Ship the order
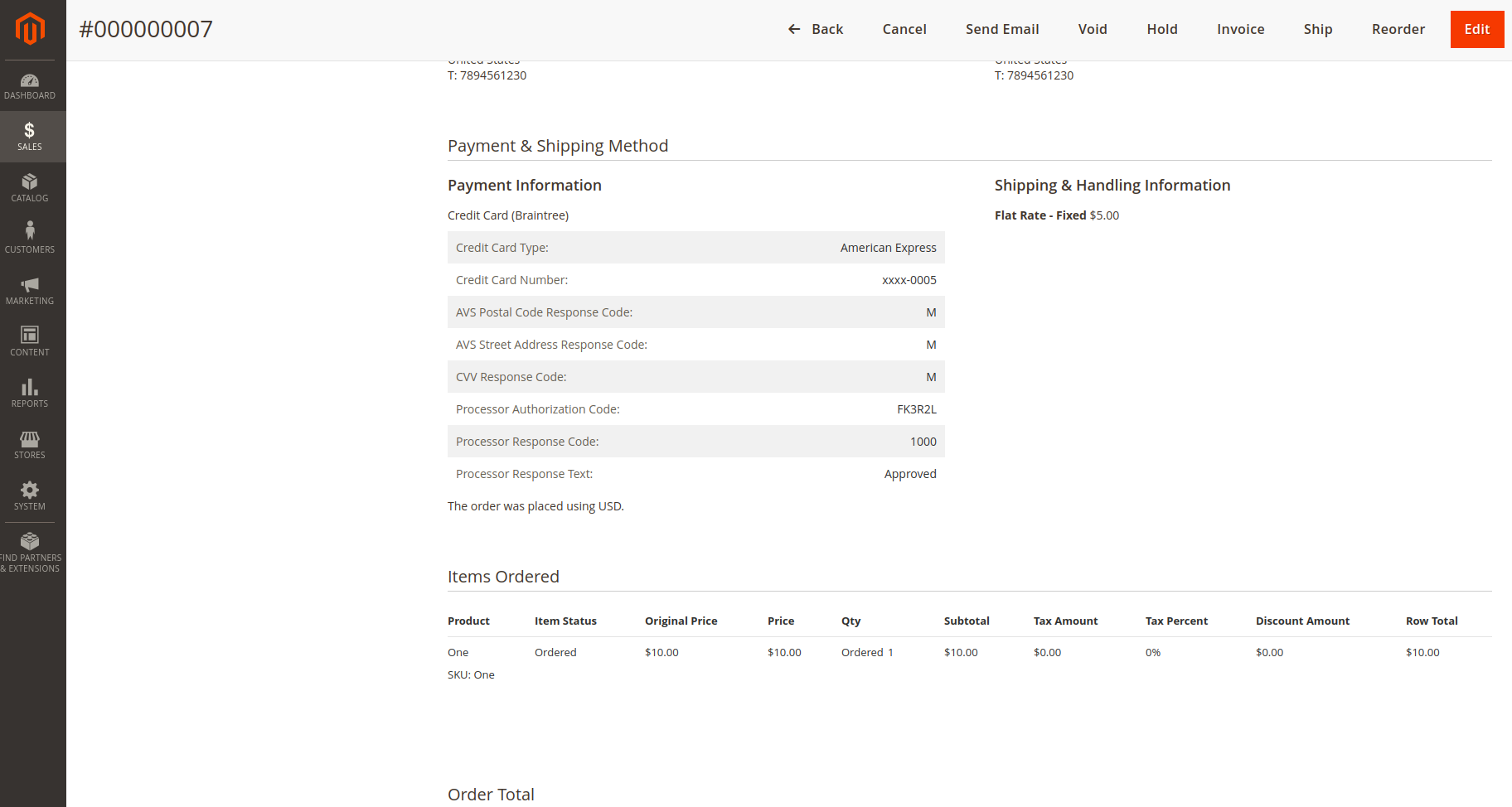This screenshot has height=807, width=1512. pyautogui.click(x=1318, y=29)
